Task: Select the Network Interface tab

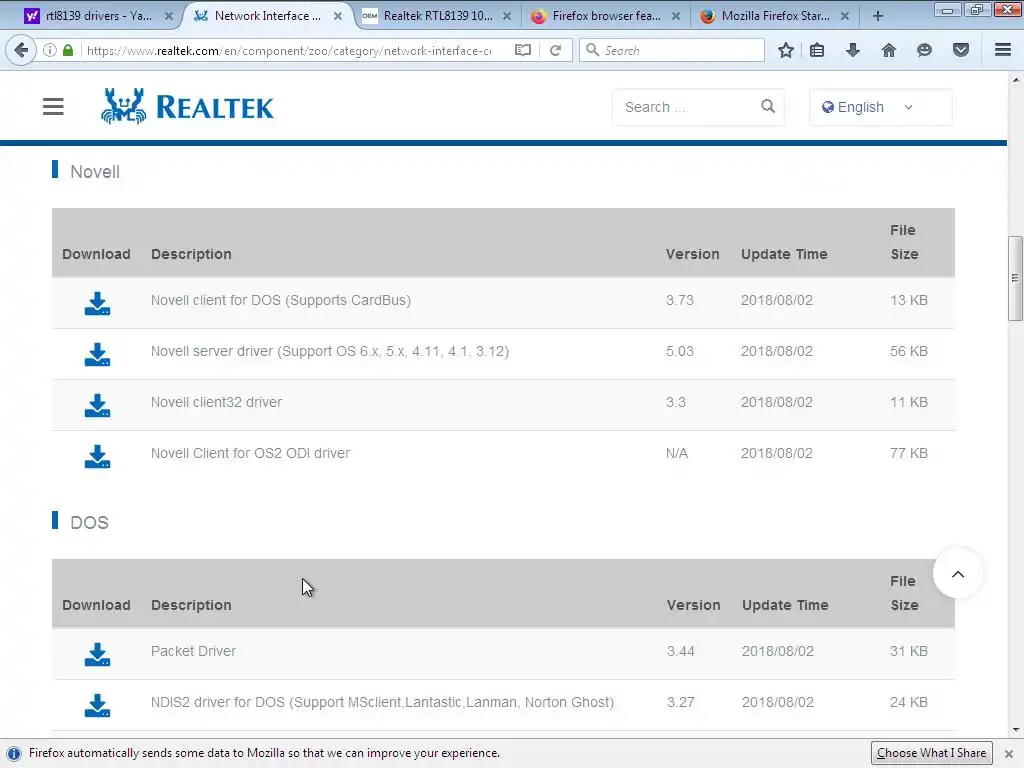Action: 268,16
